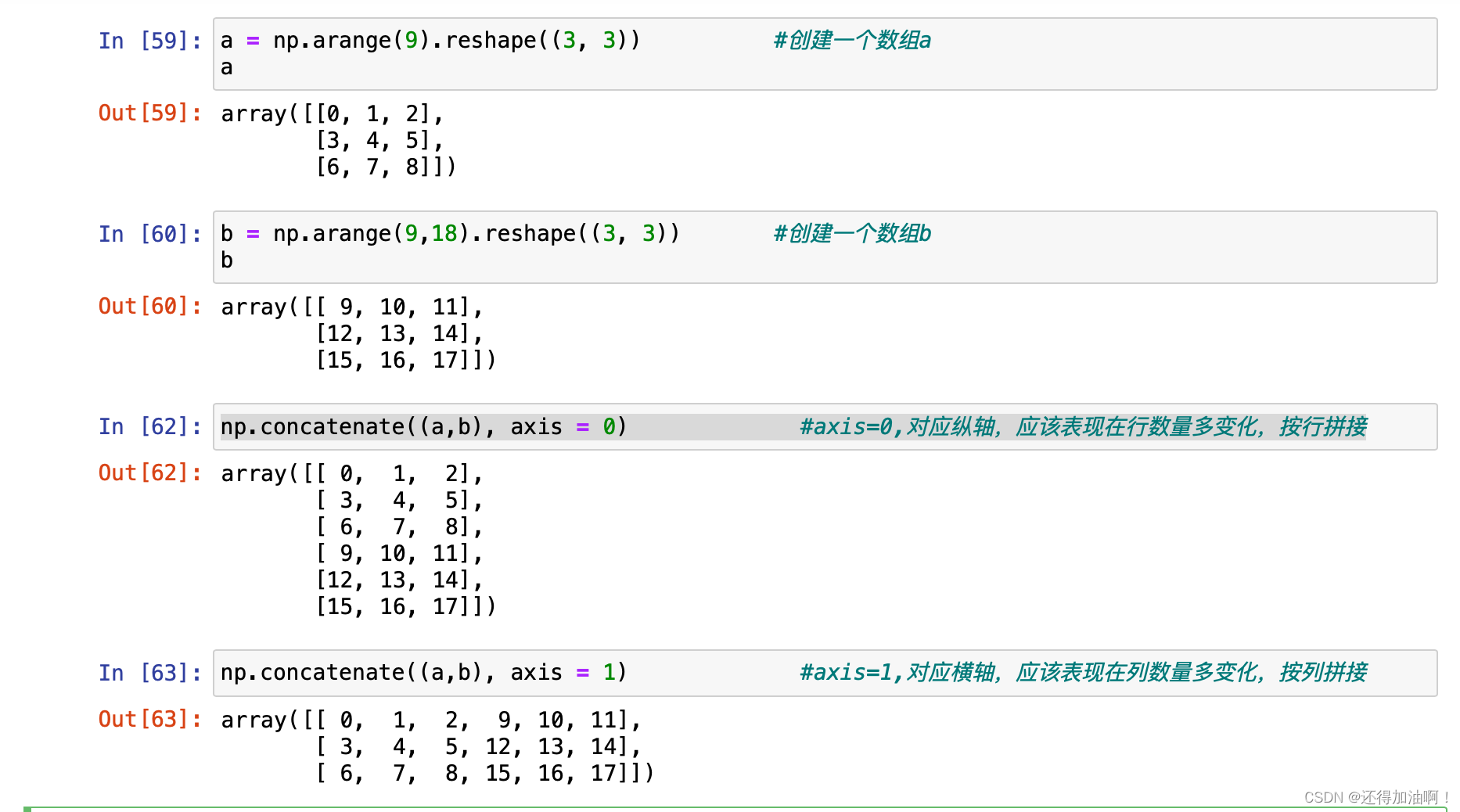Click the In [62] prompt label
Screen dimensions: 1460x812
[149, 426]
